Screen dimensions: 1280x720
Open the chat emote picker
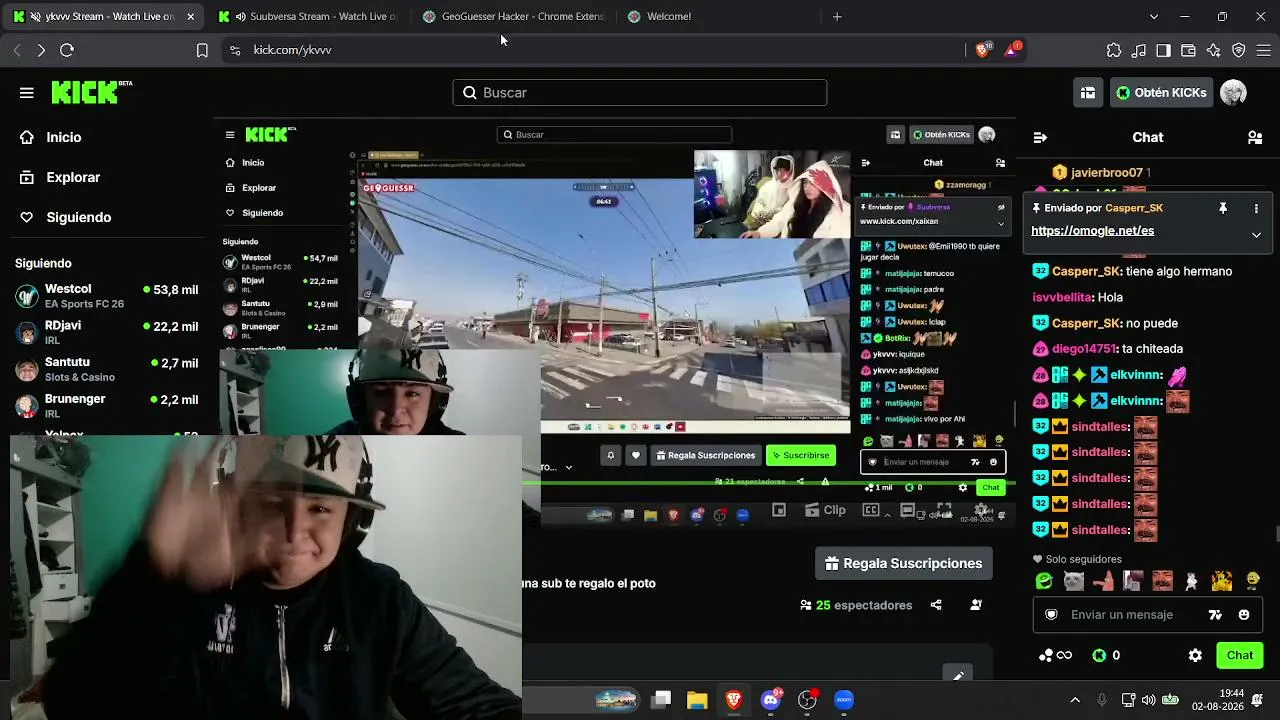pos(1244,615)
